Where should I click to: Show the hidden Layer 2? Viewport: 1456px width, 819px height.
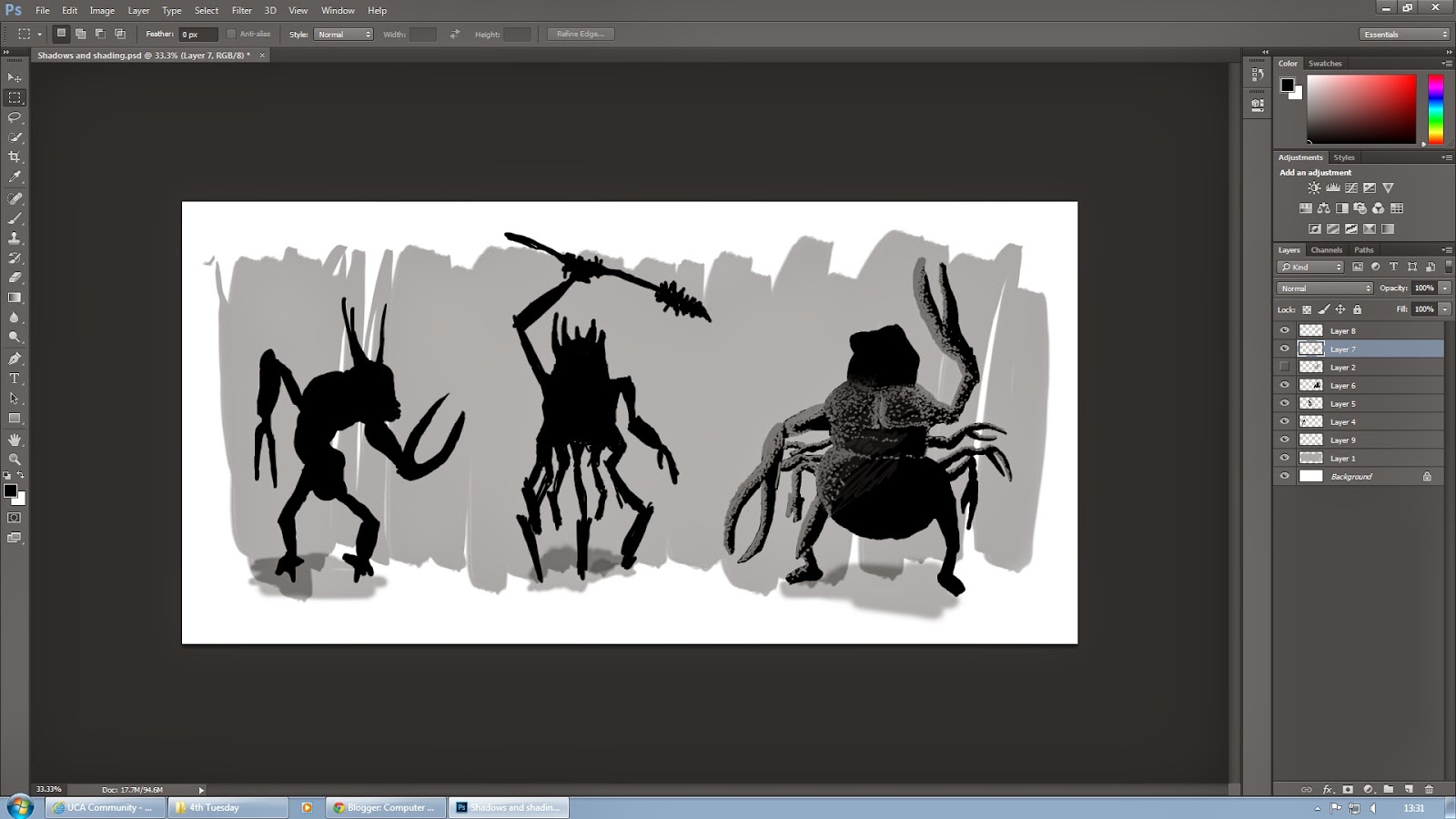(x=1285, y=367)
